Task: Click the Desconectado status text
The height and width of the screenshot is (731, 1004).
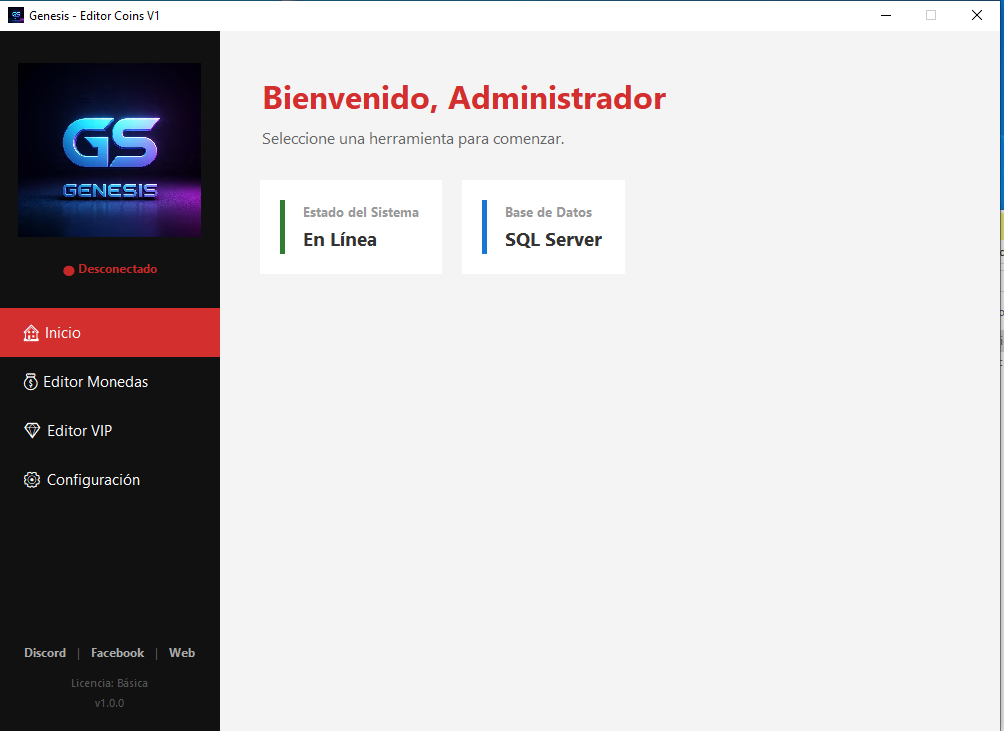Action: (x=118, y=269)
